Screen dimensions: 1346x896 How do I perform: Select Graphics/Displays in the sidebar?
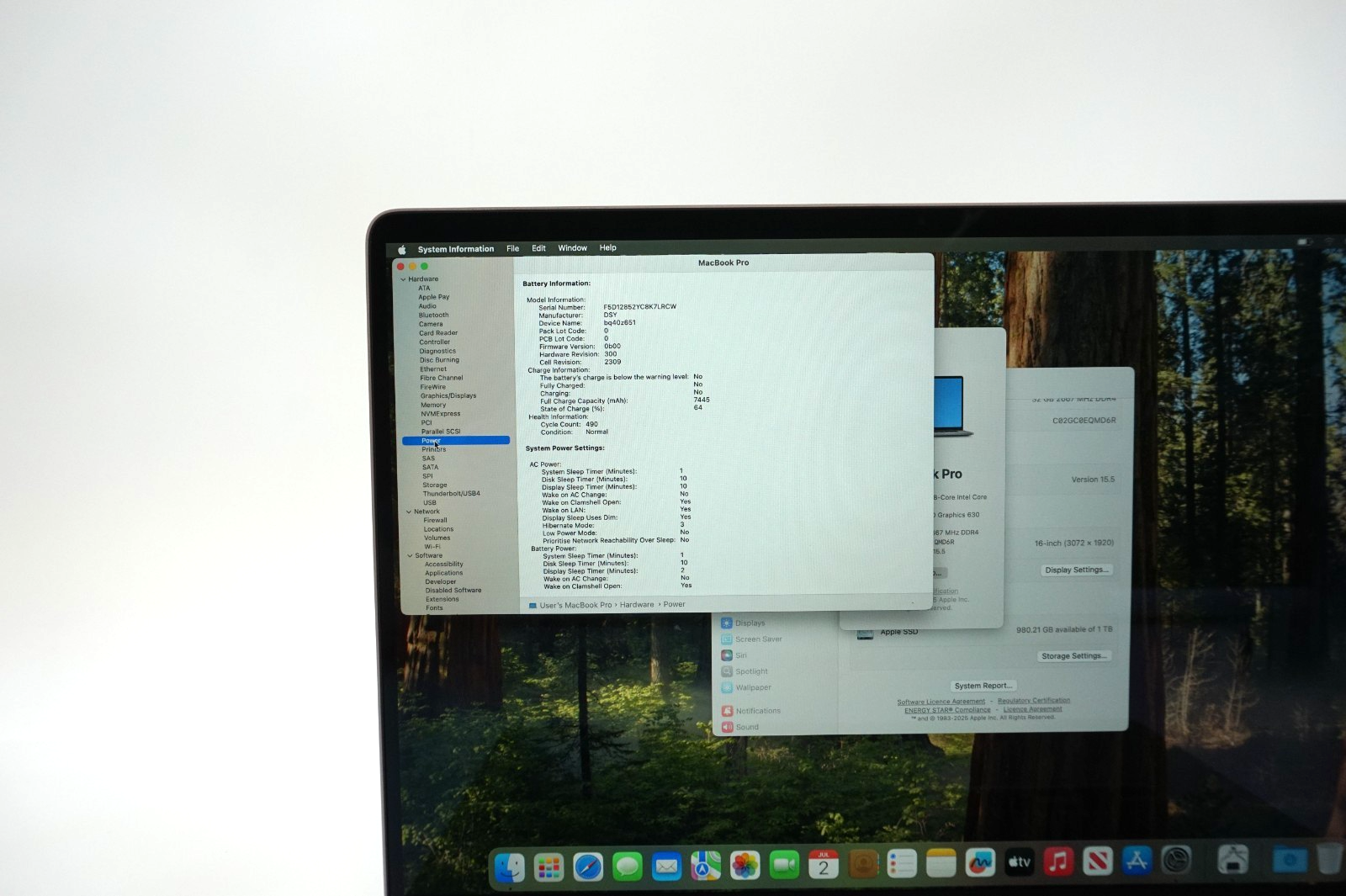[x=448, y=395]
